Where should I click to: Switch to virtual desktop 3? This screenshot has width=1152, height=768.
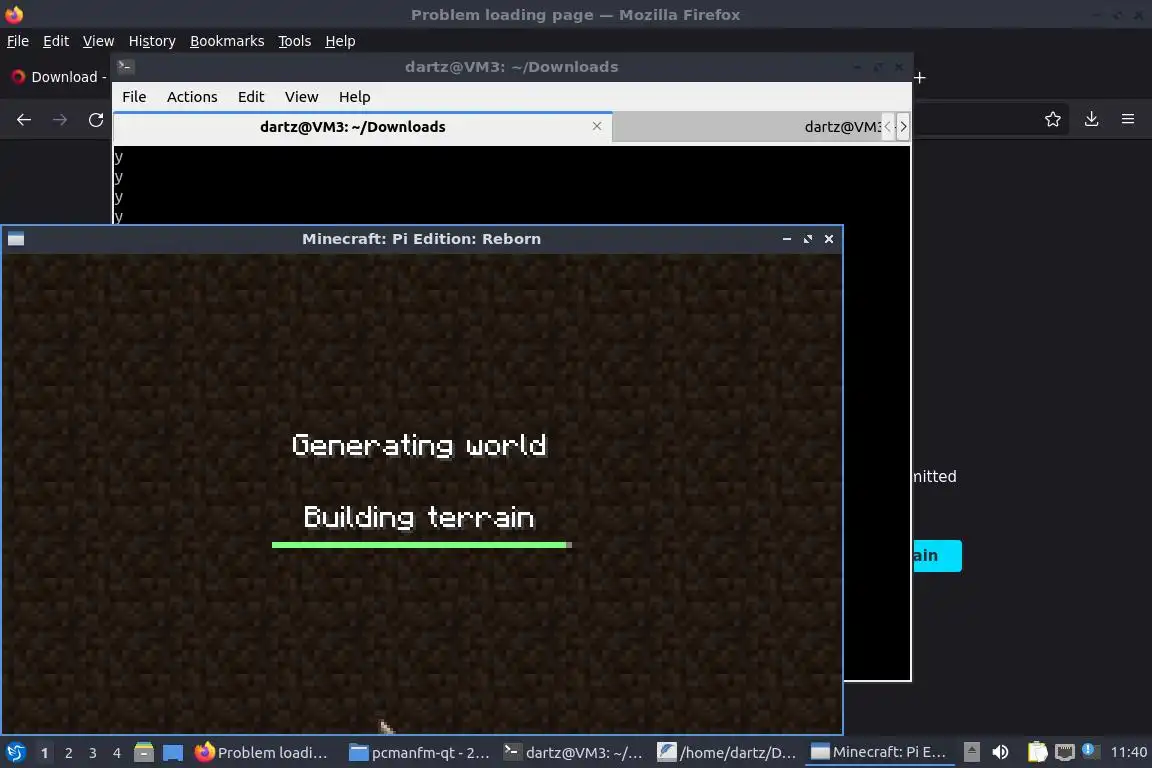pyautogui.click(x=93, y=753)
